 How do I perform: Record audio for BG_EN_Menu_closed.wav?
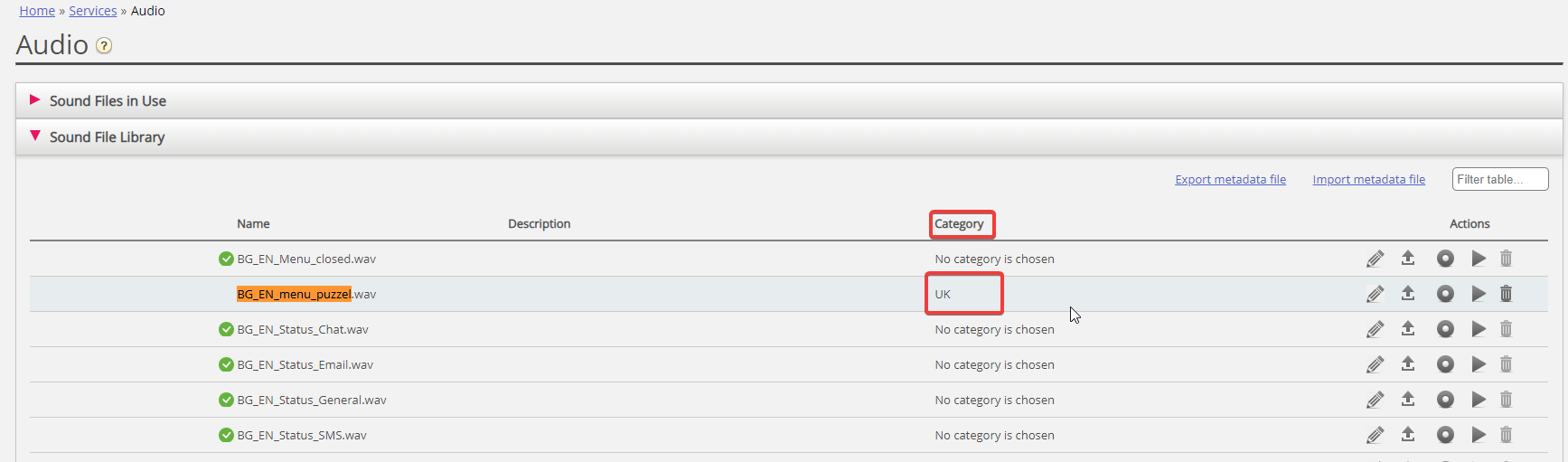tap(1445, 259)
